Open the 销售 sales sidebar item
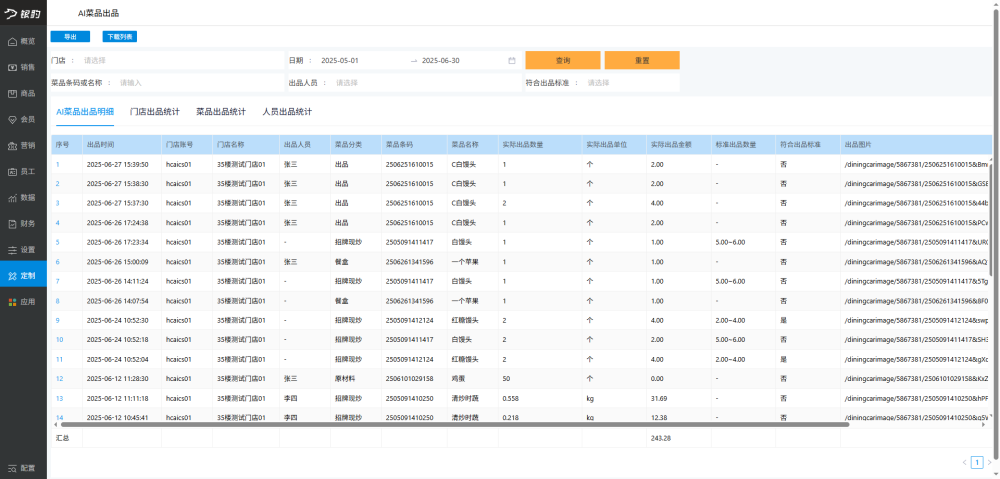Screen dimensions: 1000x479 click(23, 68)
